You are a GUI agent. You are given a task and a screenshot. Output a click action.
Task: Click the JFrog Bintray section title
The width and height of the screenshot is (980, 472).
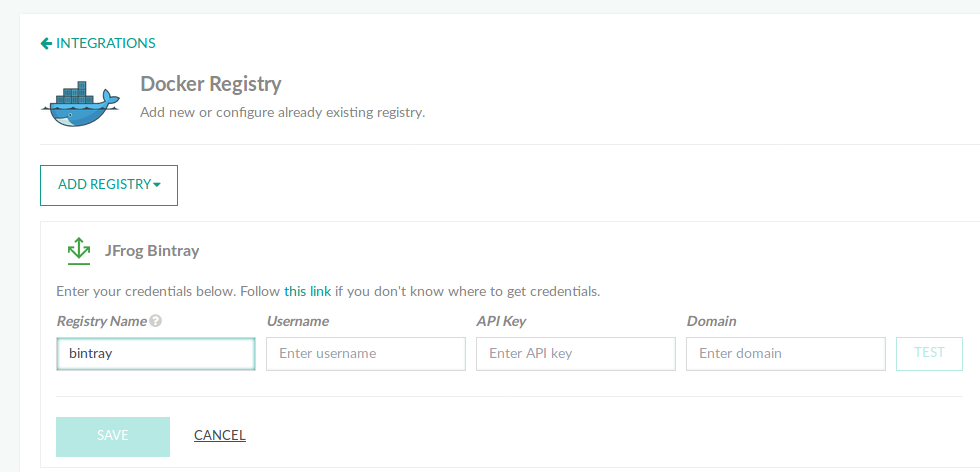[x=151, y=251]
